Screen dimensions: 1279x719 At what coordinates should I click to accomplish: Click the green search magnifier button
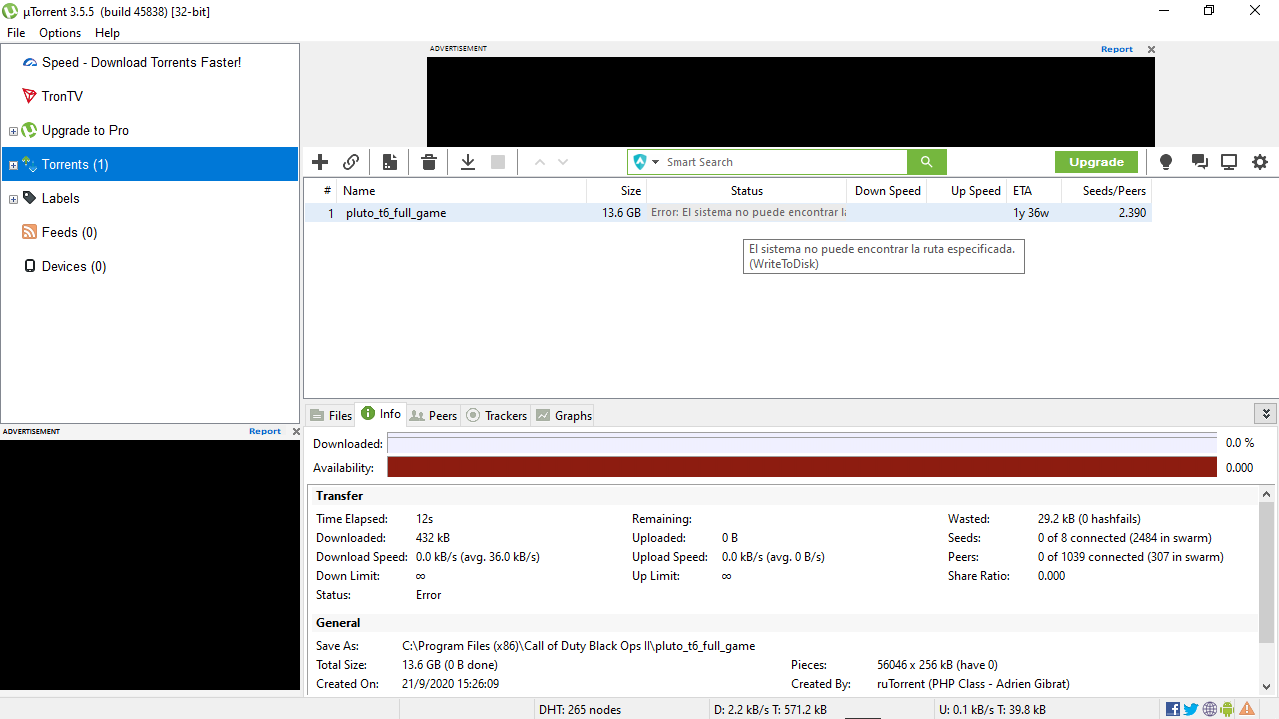(926, 162)
